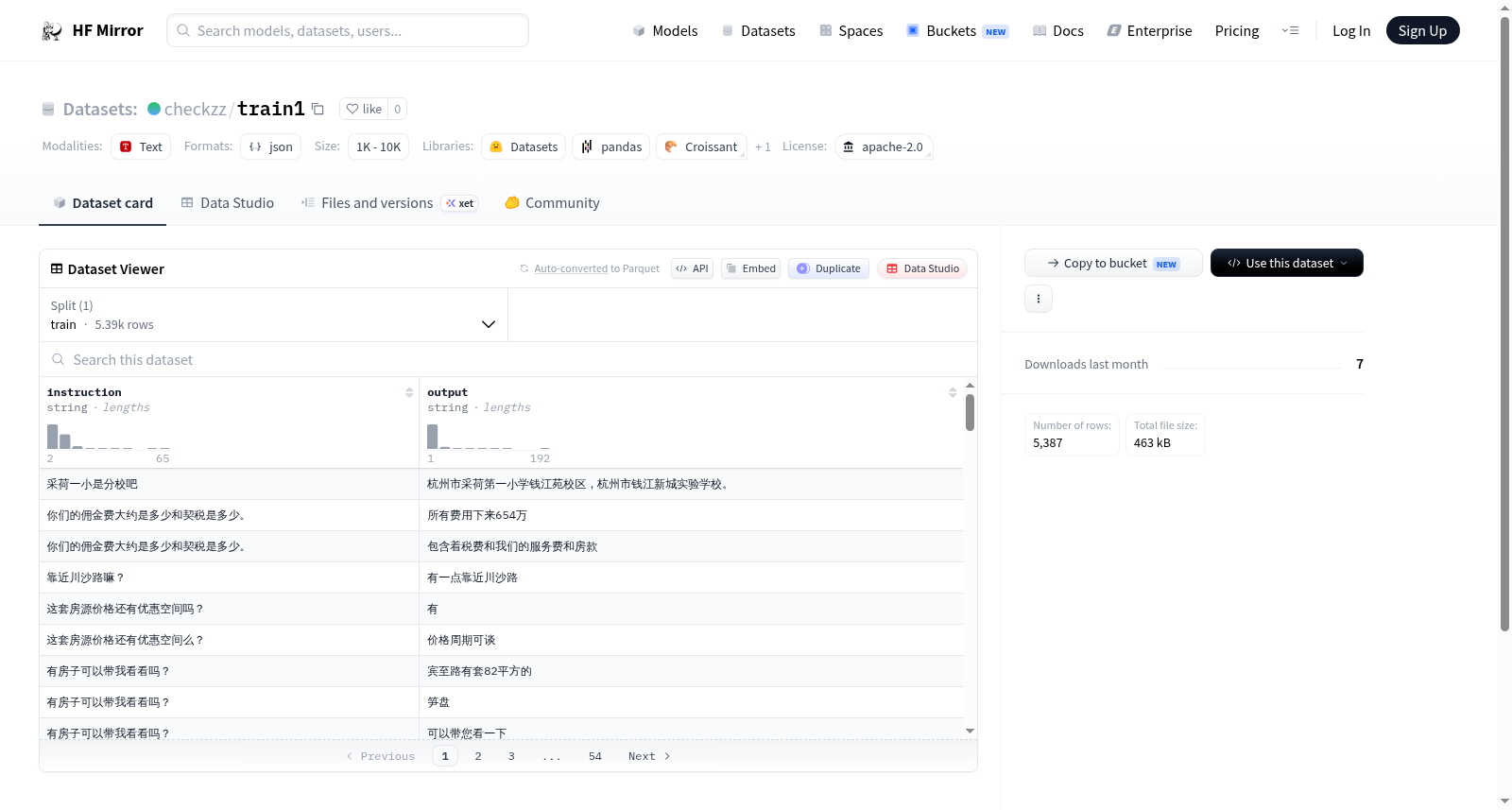Select current page 1 in pagination
1512x810 pixels.
pos(445,756)
